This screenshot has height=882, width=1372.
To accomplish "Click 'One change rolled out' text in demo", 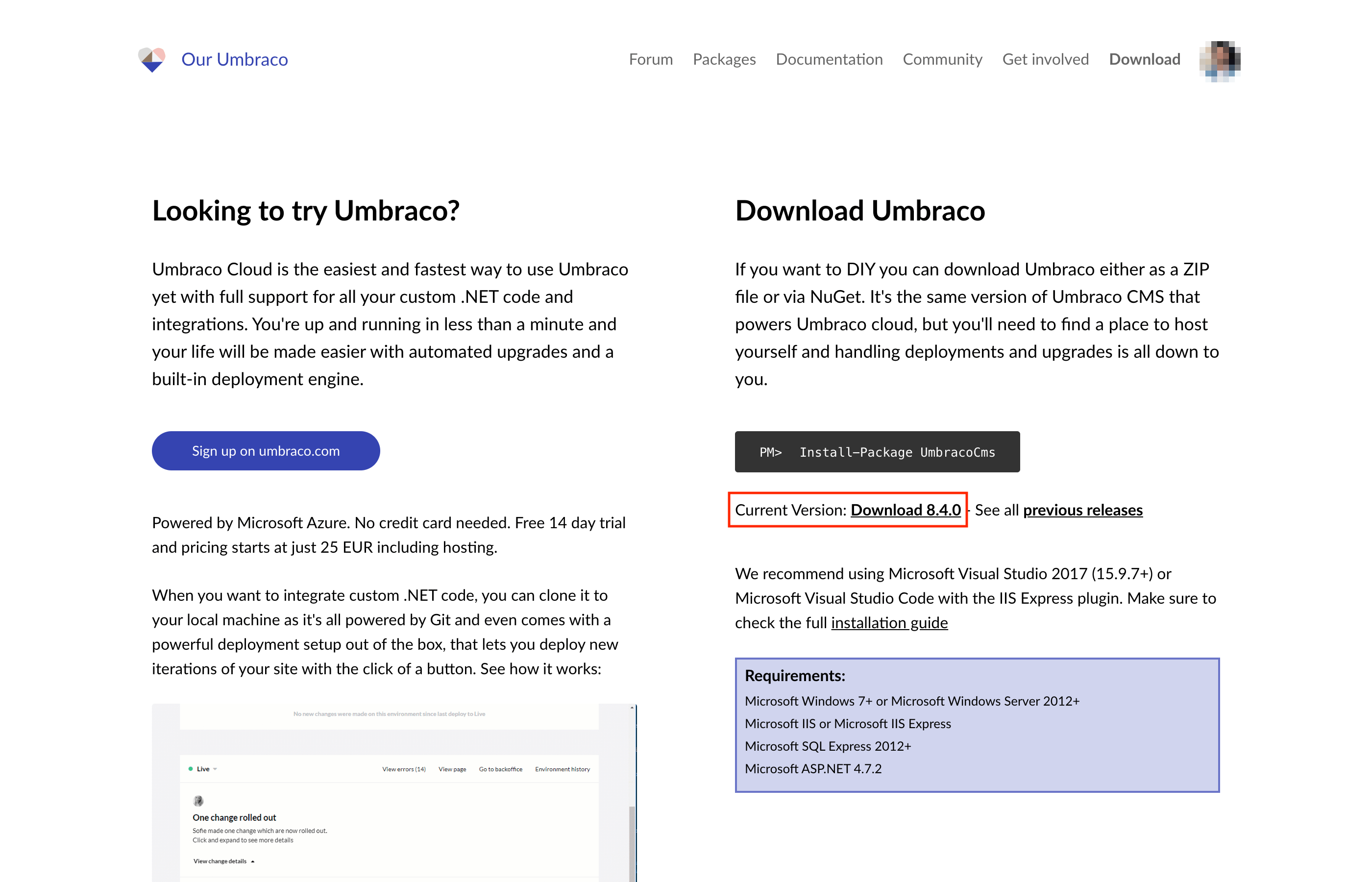I will pos(234,817).
